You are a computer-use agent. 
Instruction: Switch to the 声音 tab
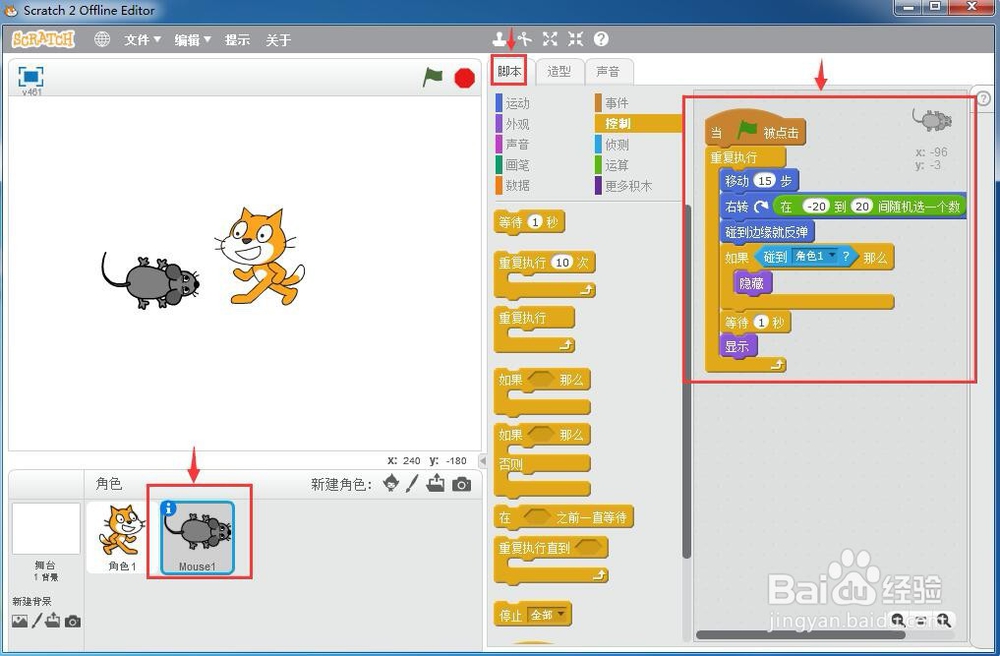pos(608,71)
